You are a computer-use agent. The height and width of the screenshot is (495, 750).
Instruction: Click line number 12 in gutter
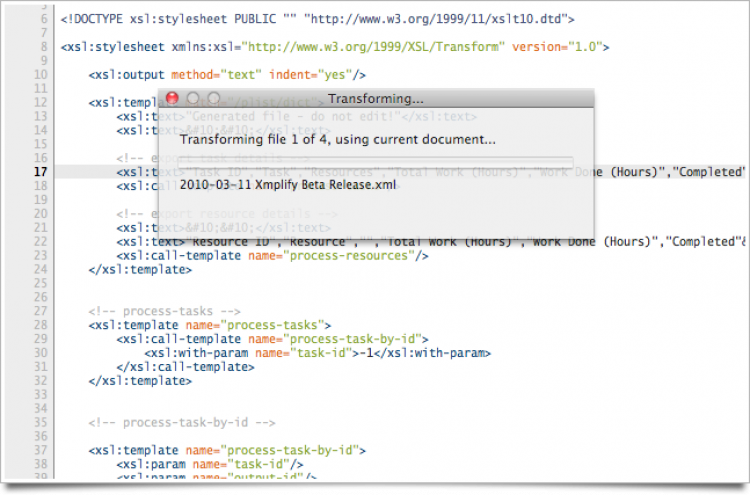point(41,102)
